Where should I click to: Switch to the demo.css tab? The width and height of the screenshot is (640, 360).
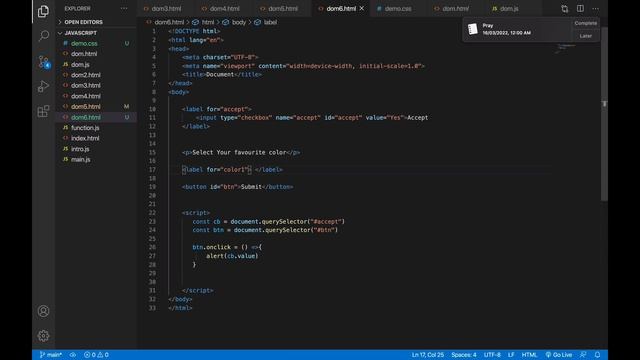(x=398, y=8)
